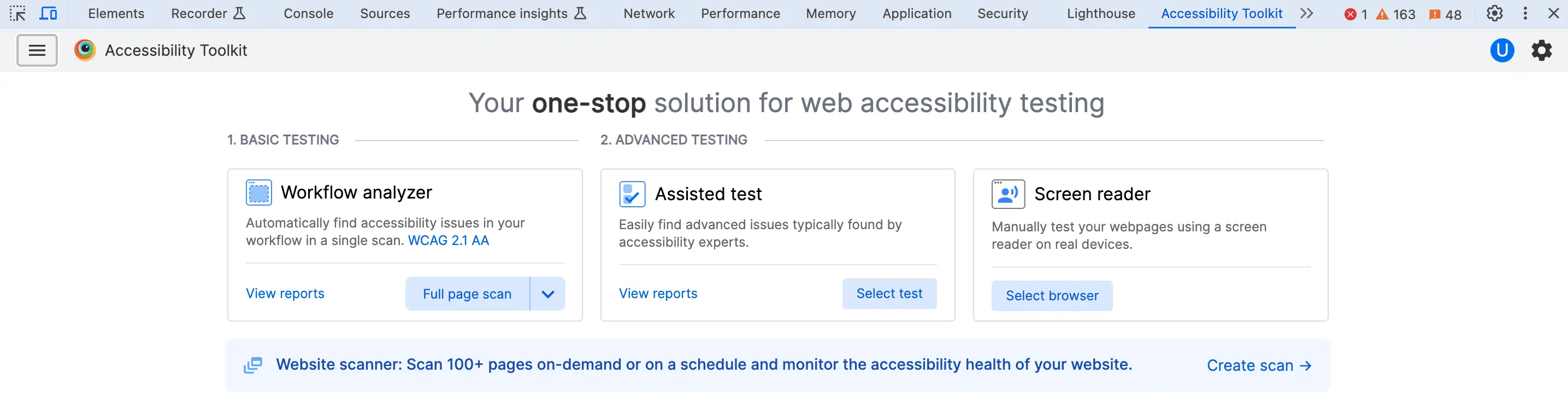Expand the Full page scan dropdown arrow
The image size is (1568, 408).
pyautogui.click(x=548, y=294)
